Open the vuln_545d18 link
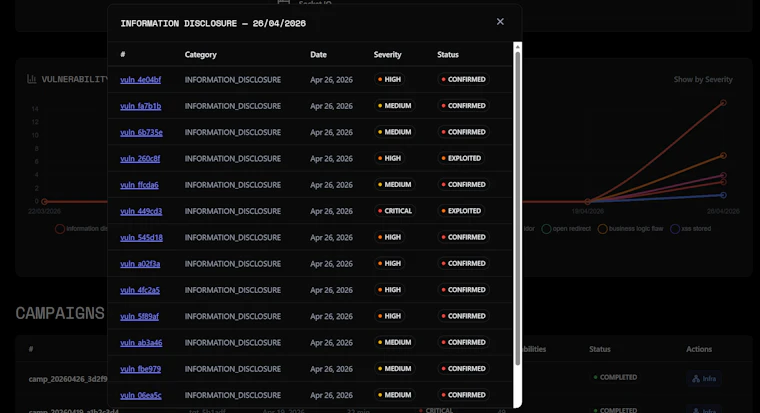Viewport: 760px width, 413px height. [142, 238]
